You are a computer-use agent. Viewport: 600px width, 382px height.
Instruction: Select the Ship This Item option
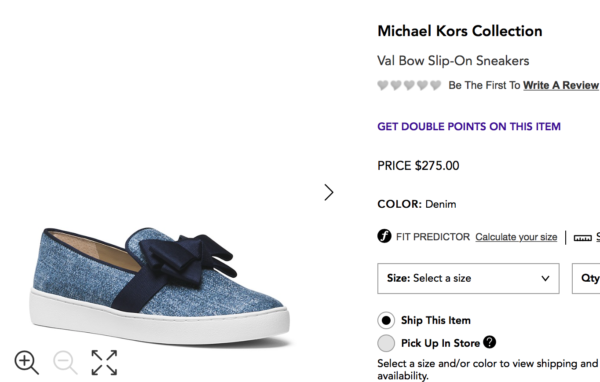(x=386, y=320)
